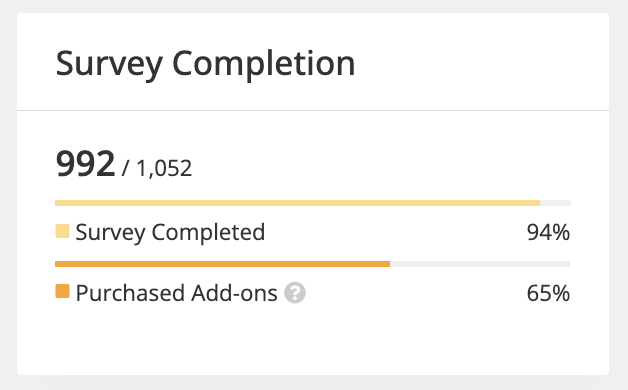This screenshot has height=390, width=628.
Task: Click the orange Purchased Add-ons legend square
Action: (x=62, y=291)
